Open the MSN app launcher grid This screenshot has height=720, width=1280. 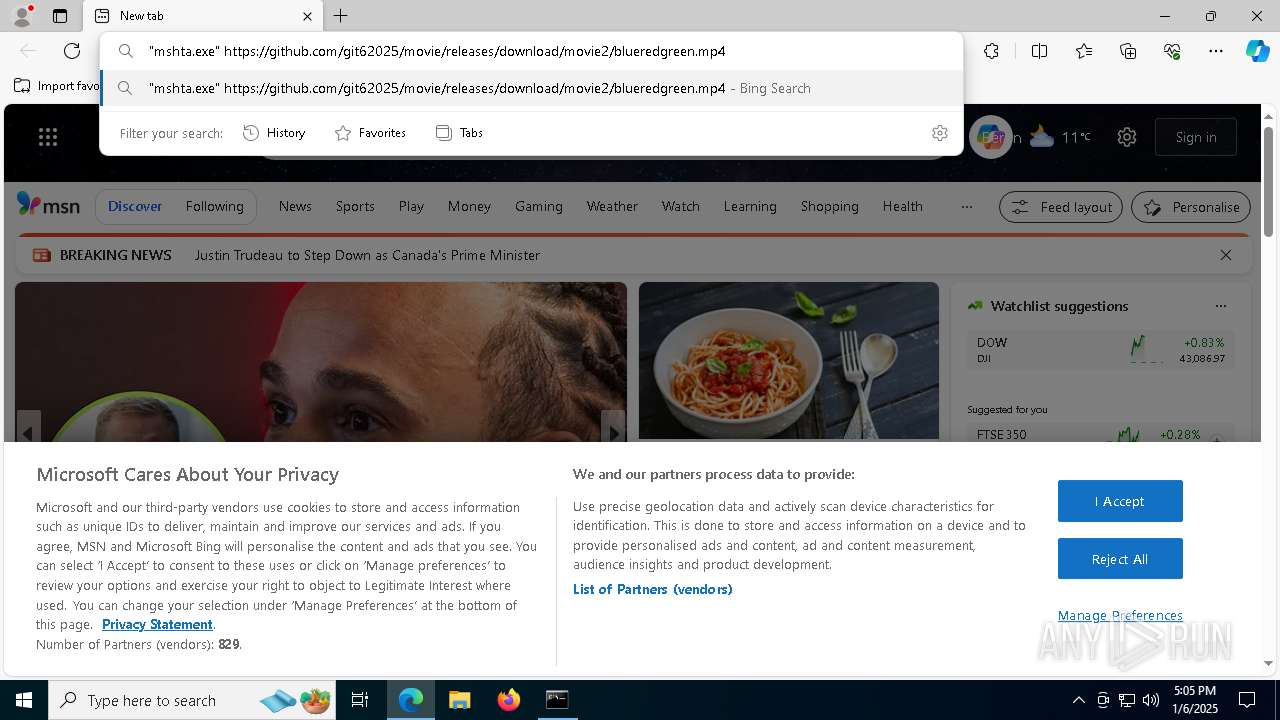pyautogui.click(x=48, y=137)
